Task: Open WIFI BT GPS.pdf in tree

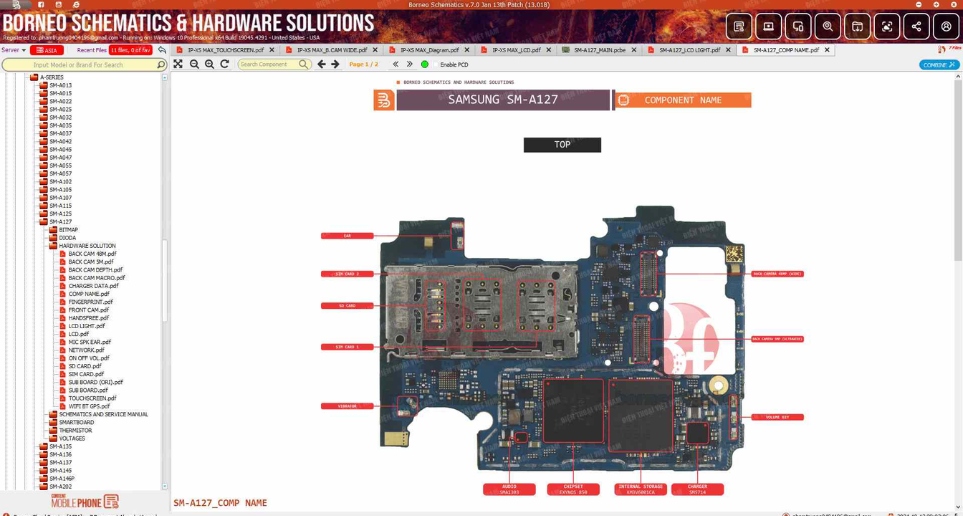Action: (x=89, y=406)
